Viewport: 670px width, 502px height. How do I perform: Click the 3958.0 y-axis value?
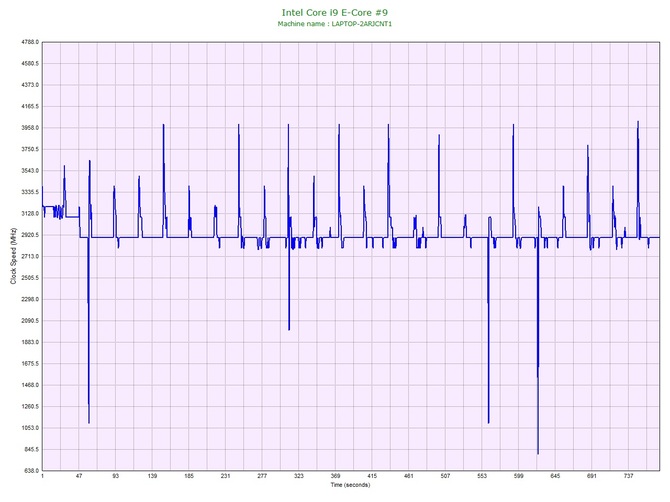pos(30,128)
